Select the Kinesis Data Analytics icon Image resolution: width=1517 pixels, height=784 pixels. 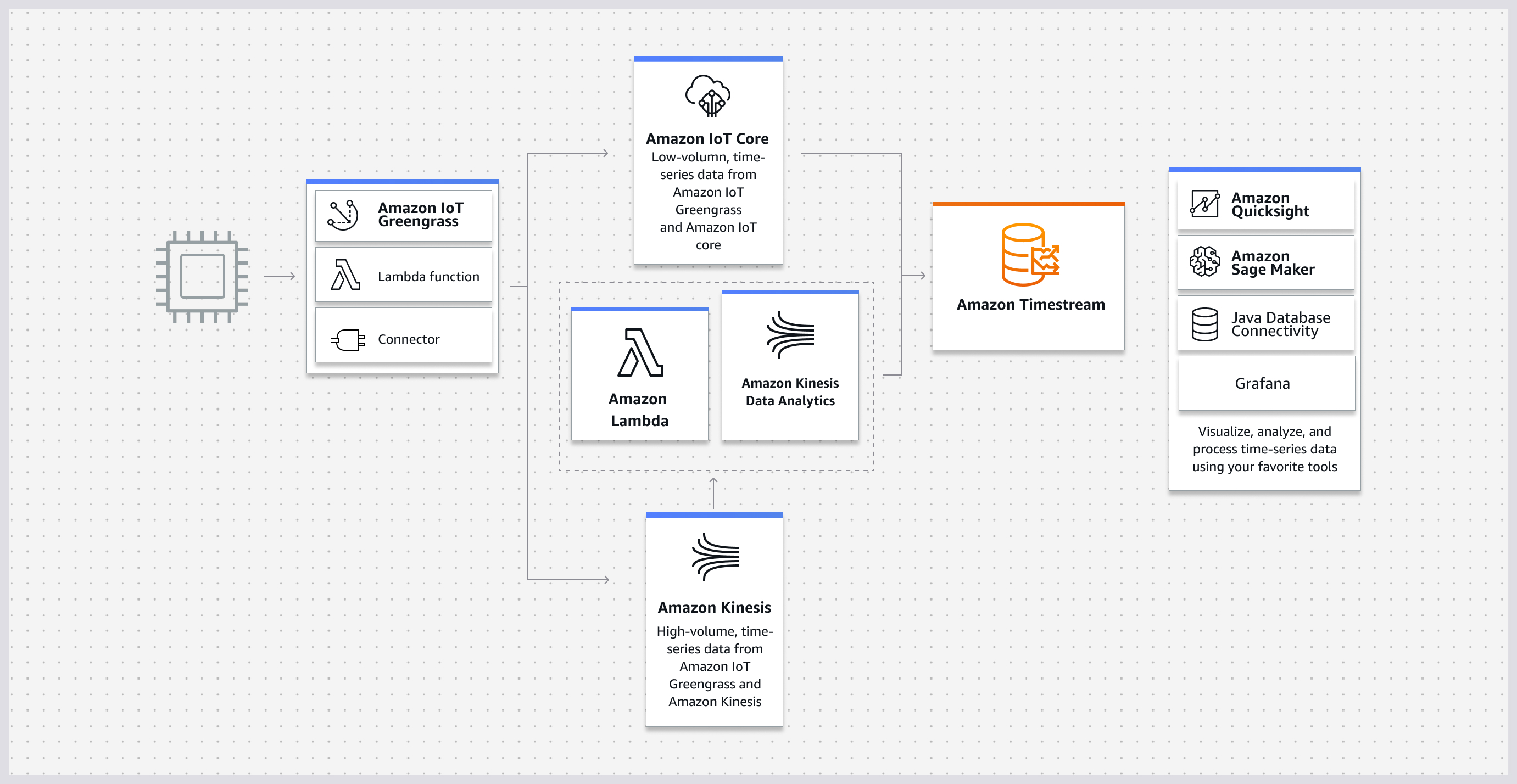click(790, 335)
